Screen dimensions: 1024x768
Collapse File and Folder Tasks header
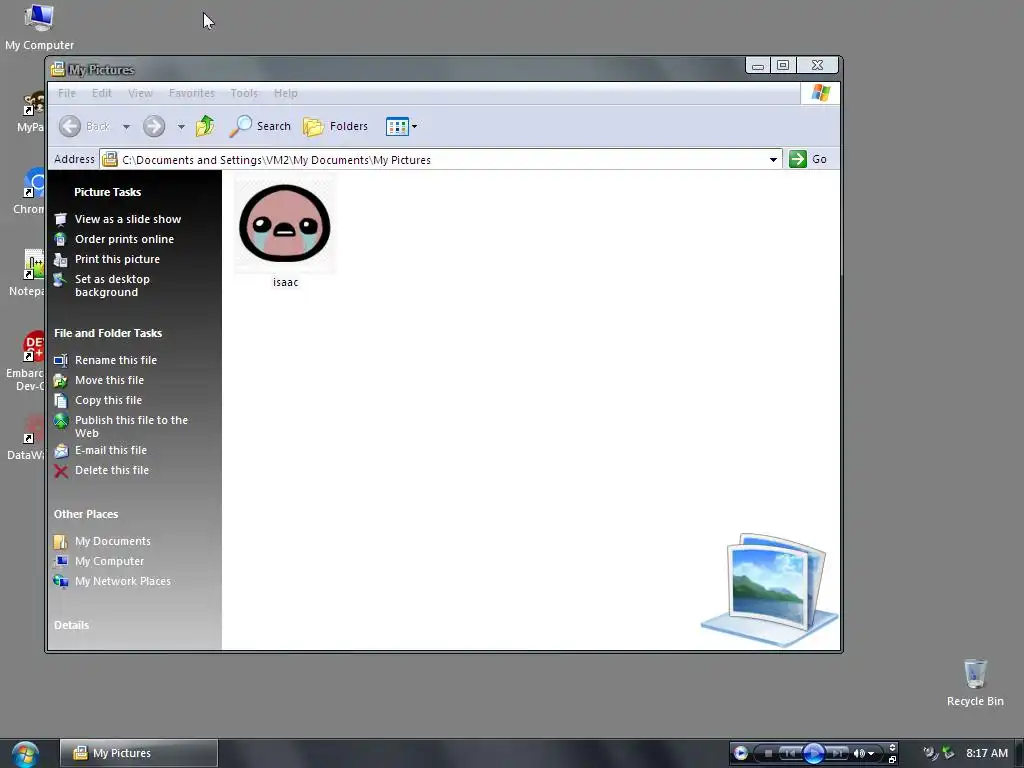[108, 333]
